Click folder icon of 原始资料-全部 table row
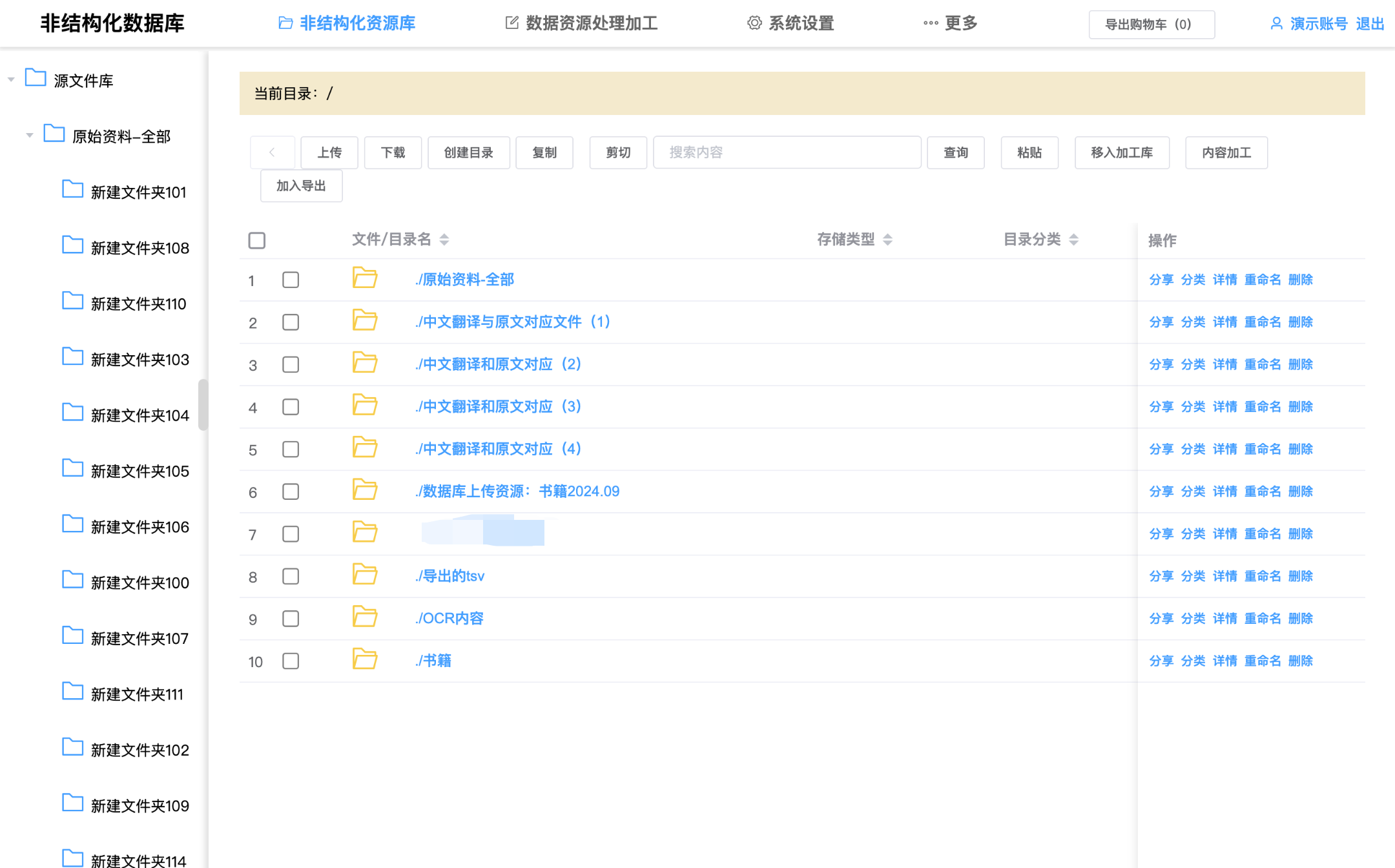Viewport: 1395px width, 868px height. [365, 278]
